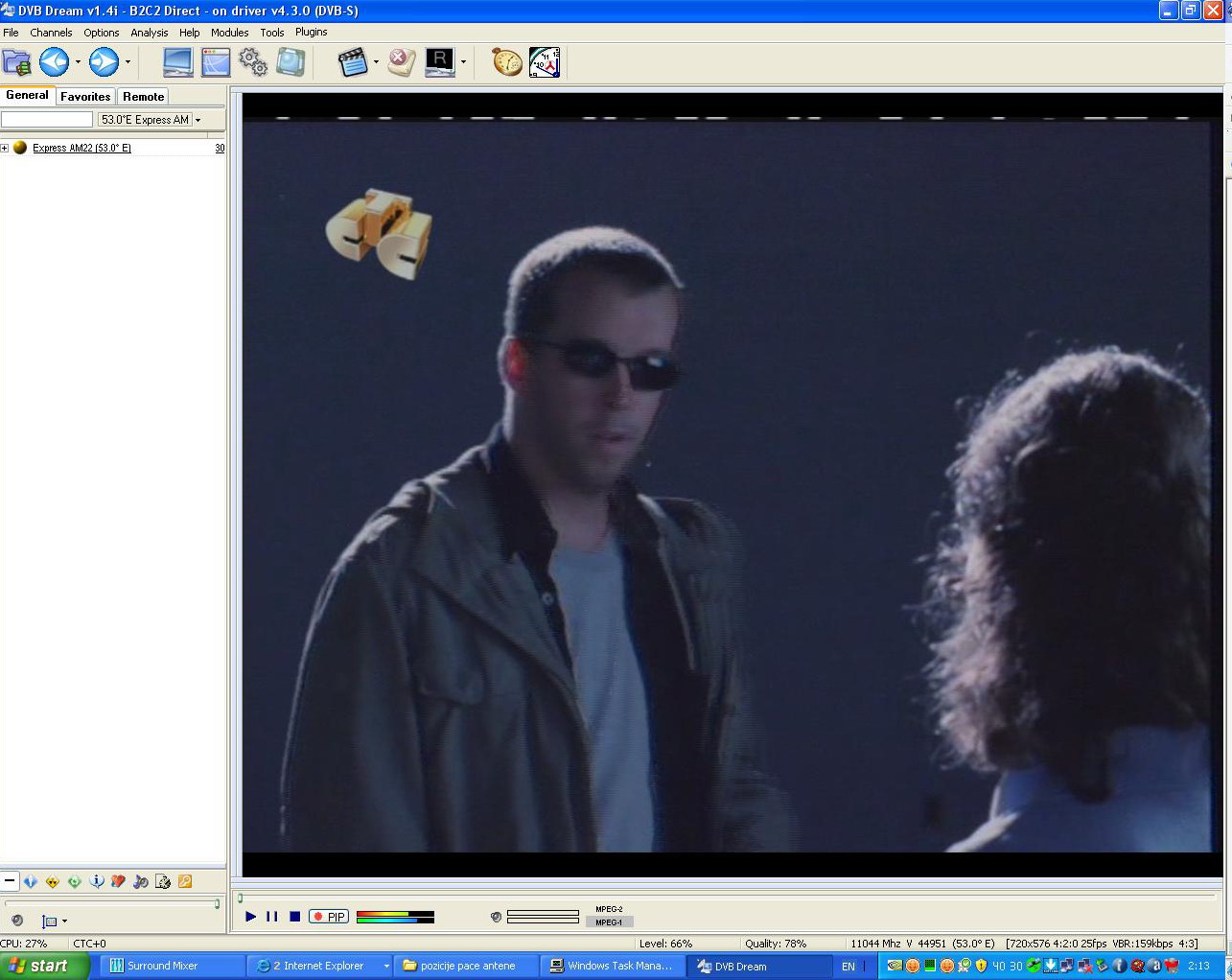Open the dropdown arrow beside next channel button
Viewport: 1232px width, 980px height.
[x=128, y=63]
